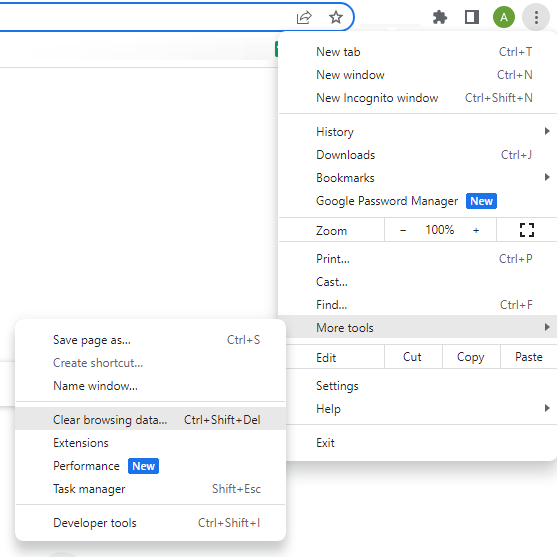Choose Find from the menu

pos(418,304)
